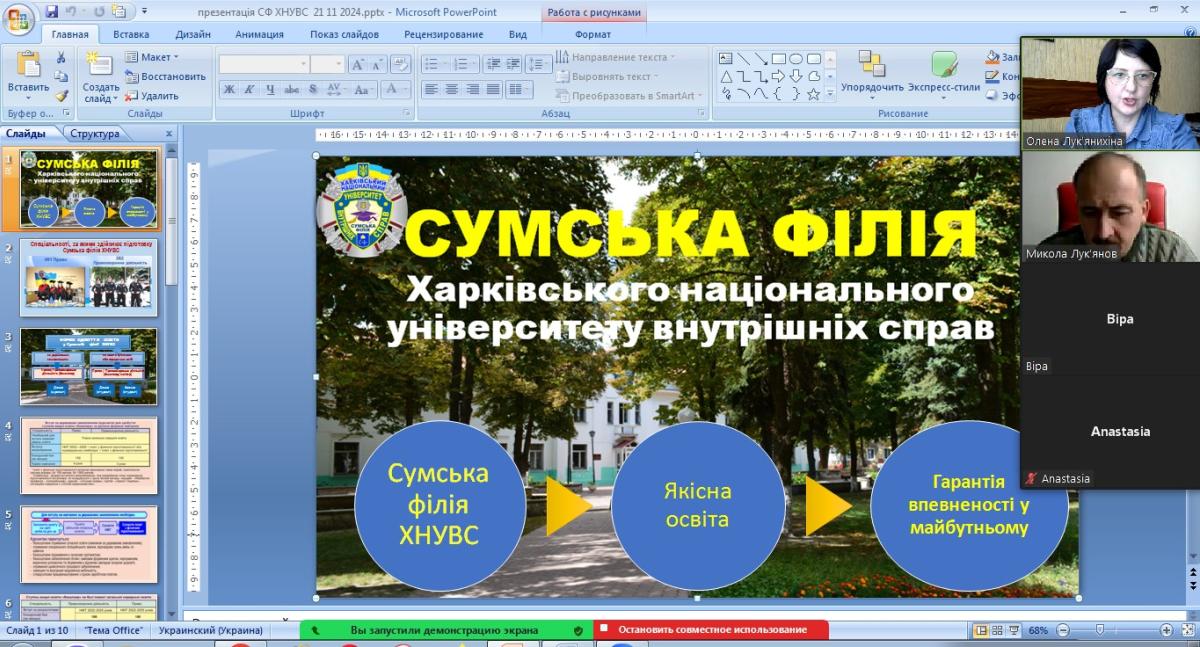Switch to the Анимация ribbon tab

[259, 34]
